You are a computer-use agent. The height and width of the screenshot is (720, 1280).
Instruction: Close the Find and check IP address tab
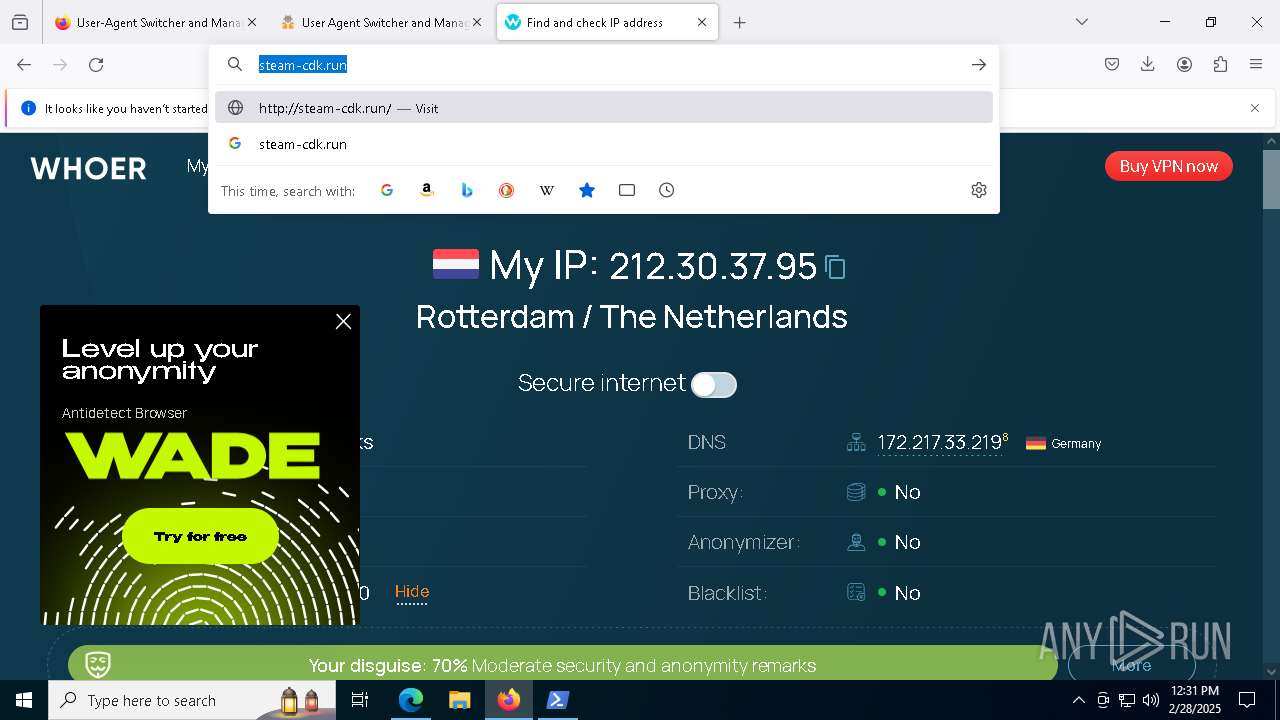(x=702, y=22)
